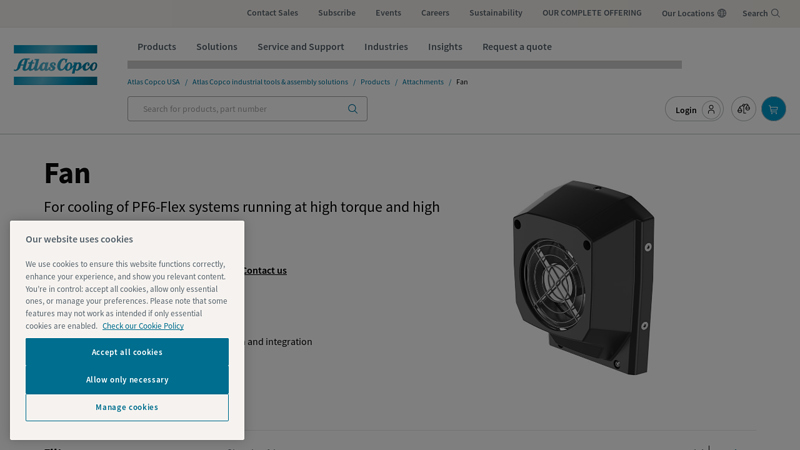Open the top Search magnifier
The height and width of the screenshot is (450, 800).
tap(775, 14)
